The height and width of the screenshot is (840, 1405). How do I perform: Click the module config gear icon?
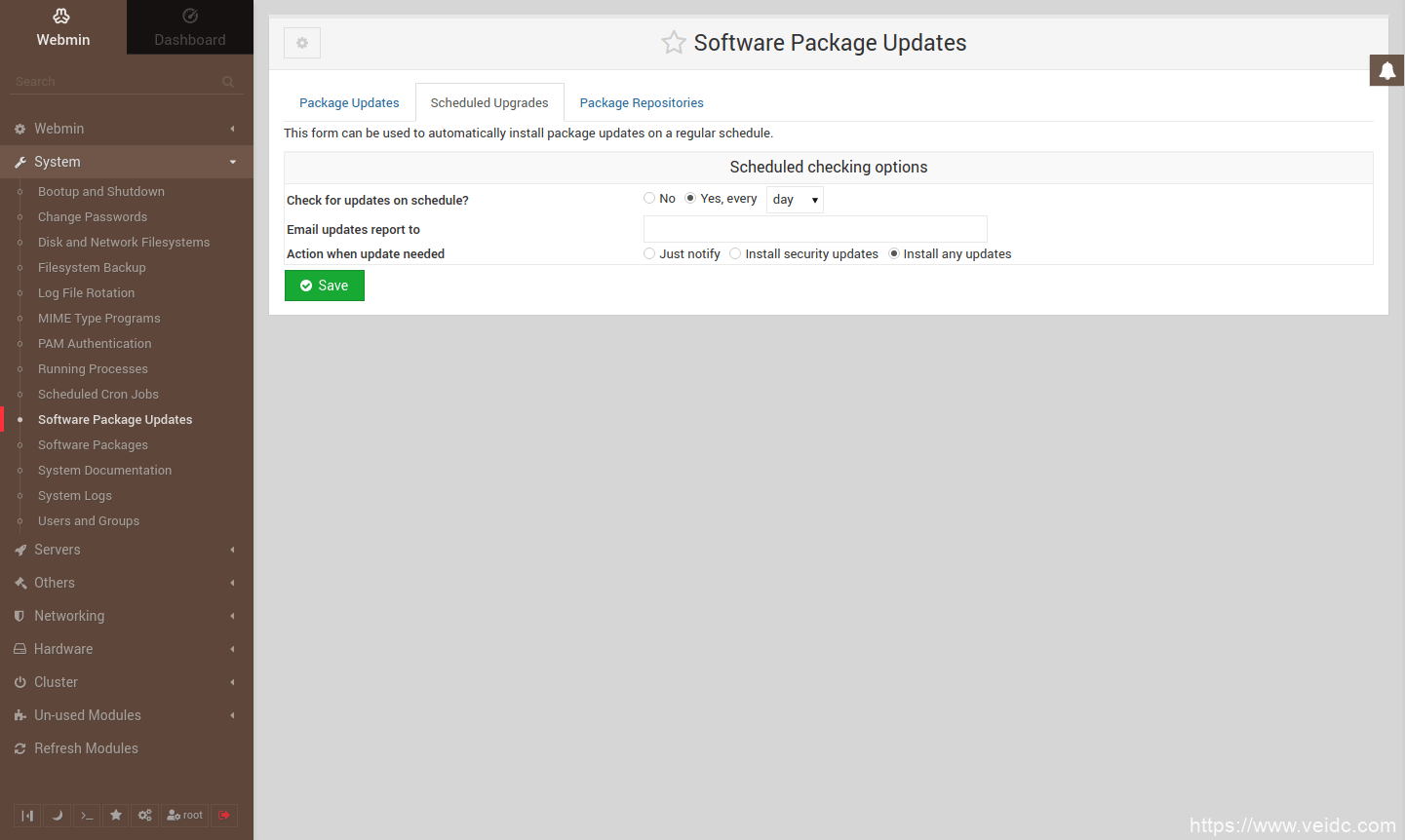302,43
